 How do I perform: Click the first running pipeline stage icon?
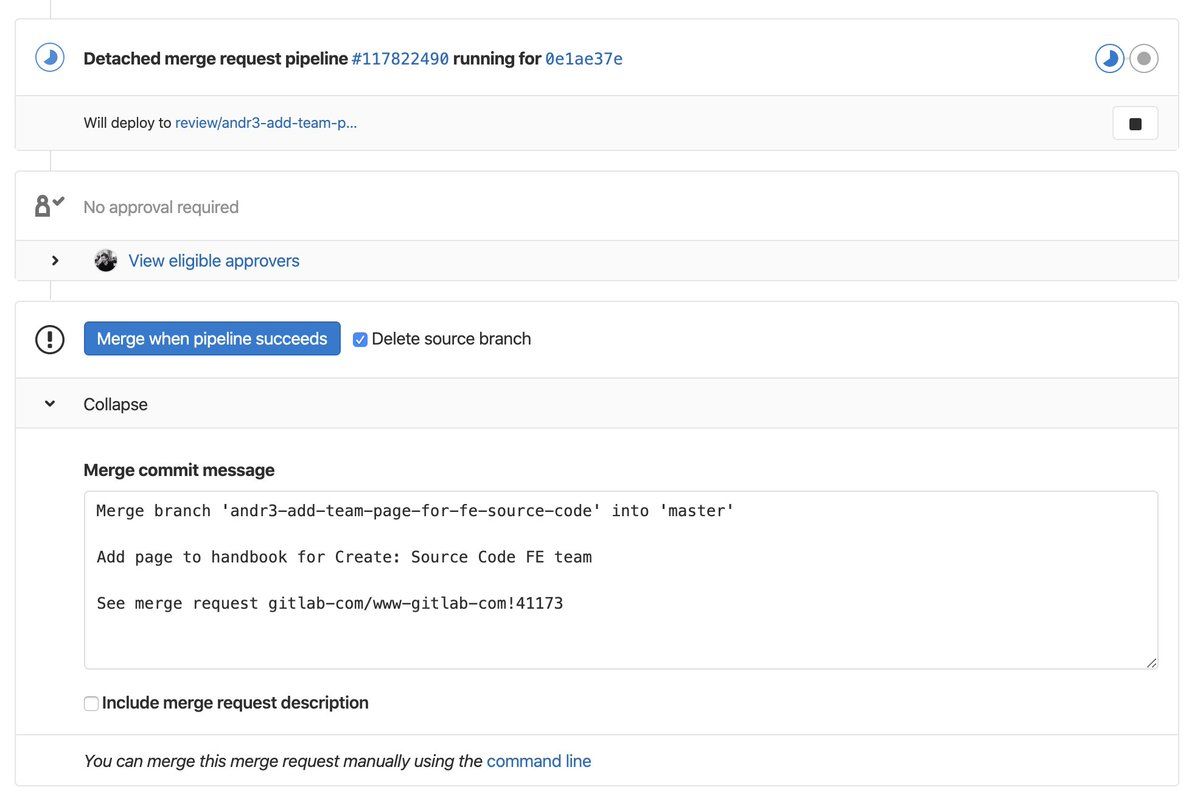tap(1109, 58)
